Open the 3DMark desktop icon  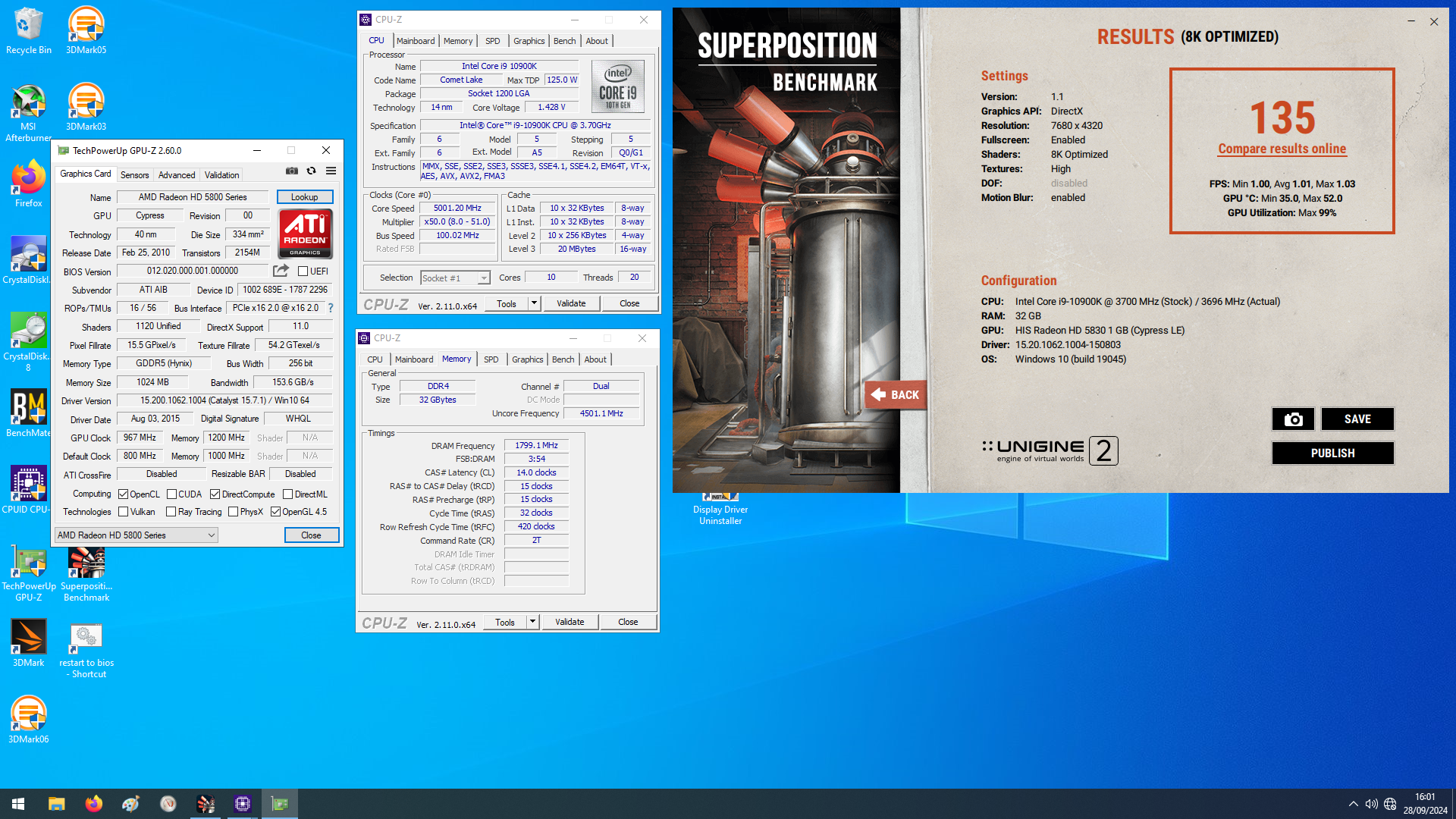coord(28,643)
